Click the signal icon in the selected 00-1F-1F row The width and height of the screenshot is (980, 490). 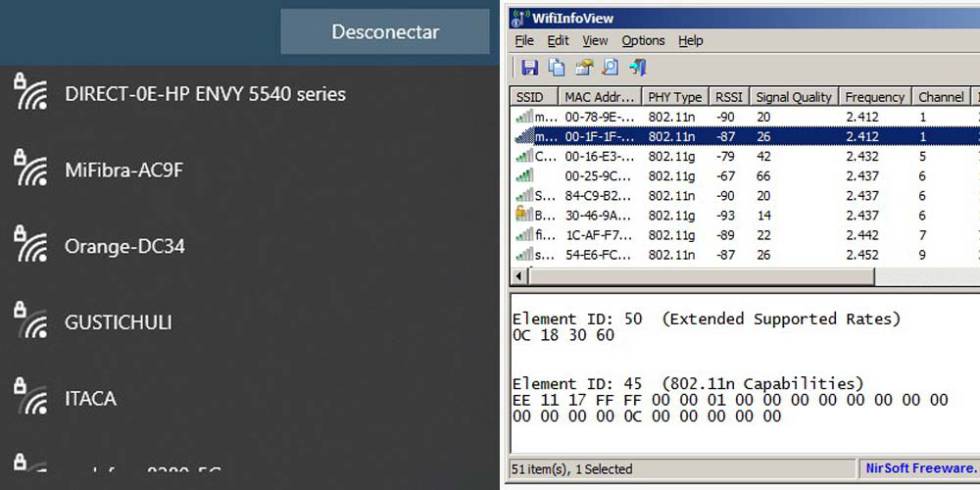point(524,136)
